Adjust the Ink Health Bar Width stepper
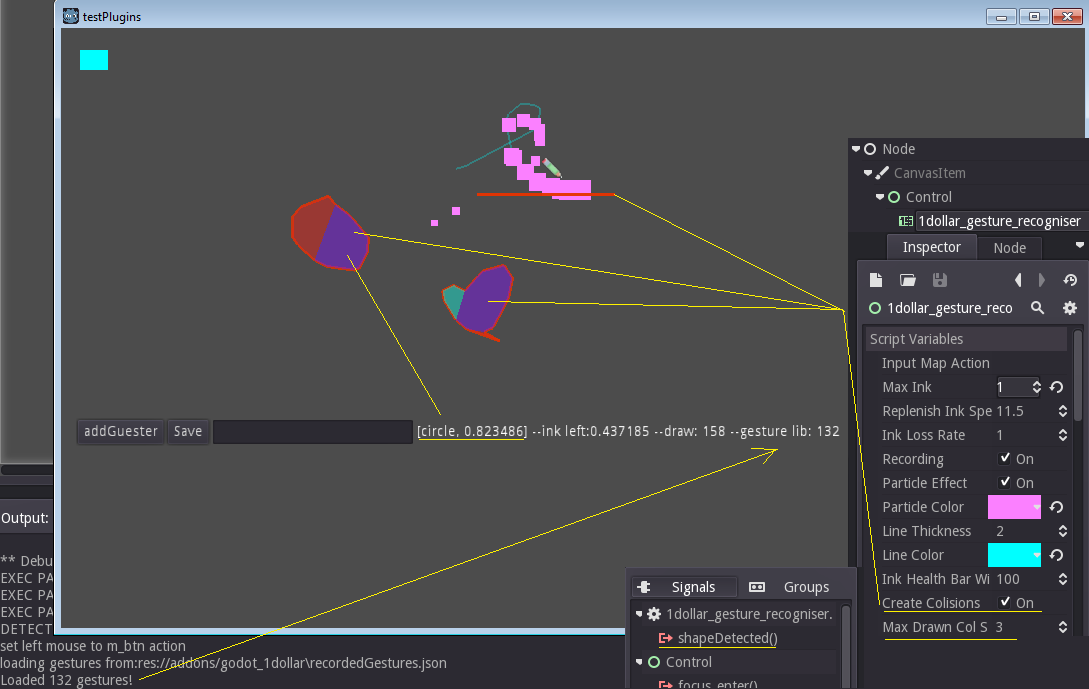The width and height of the screenshot is (1089, 689). [1063, 579]
